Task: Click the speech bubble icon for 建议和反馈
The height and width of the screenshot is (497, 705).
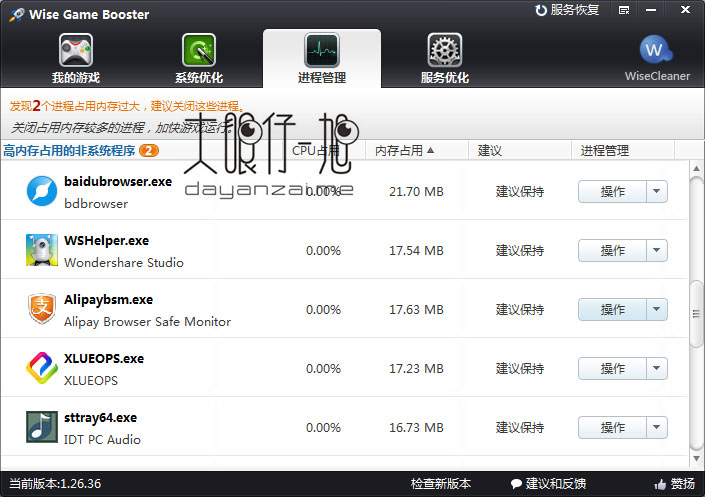Action: (x=516, y=484)
